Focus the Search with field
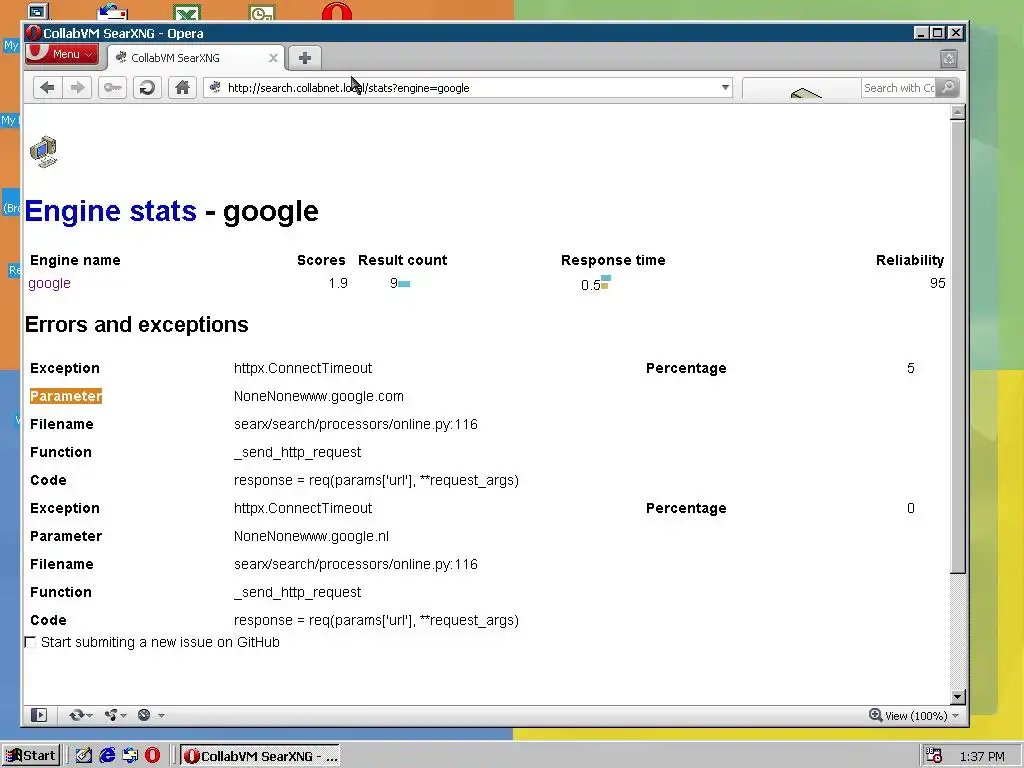 click(x=899, y=88)
